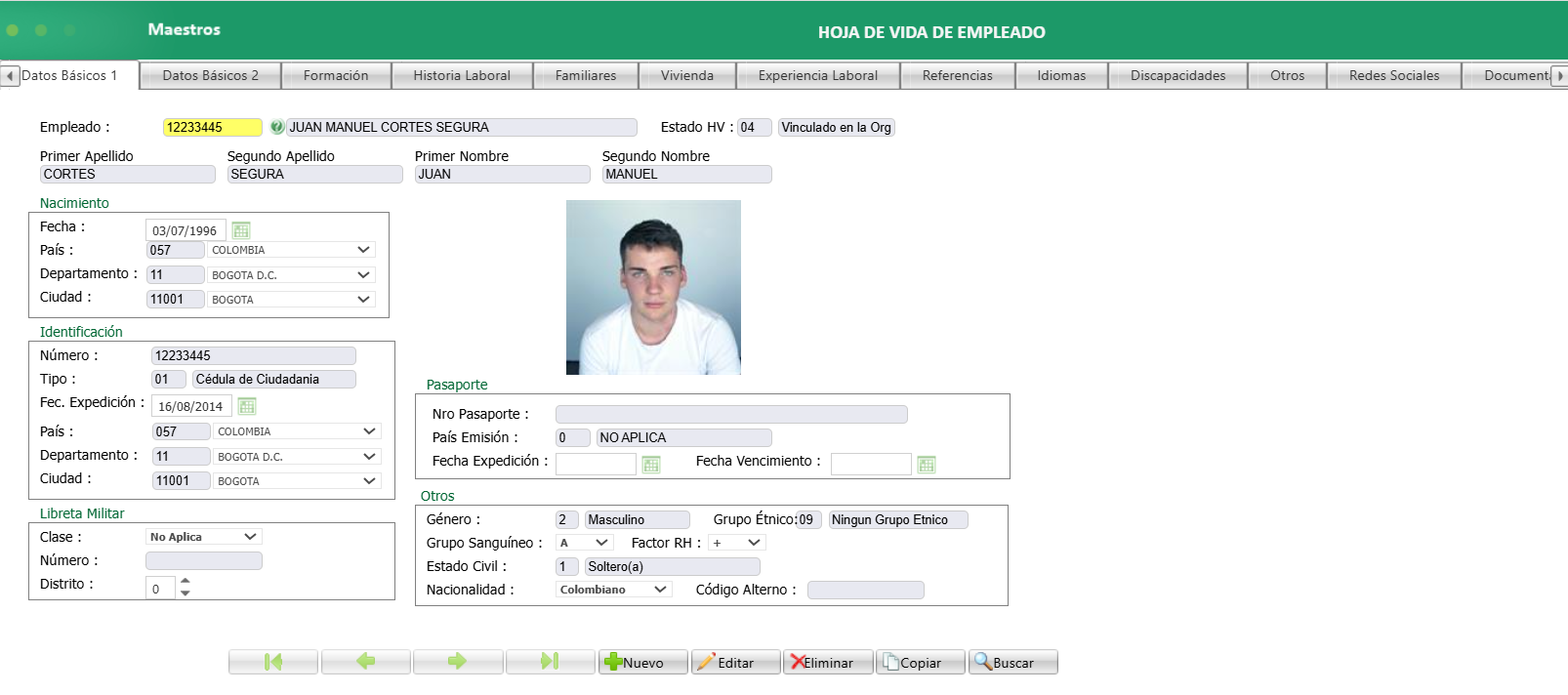The width and height of the screenshot is (1568, 695).
Task: Click the identification Tipo code field
Action: click(x=169, y=379)
